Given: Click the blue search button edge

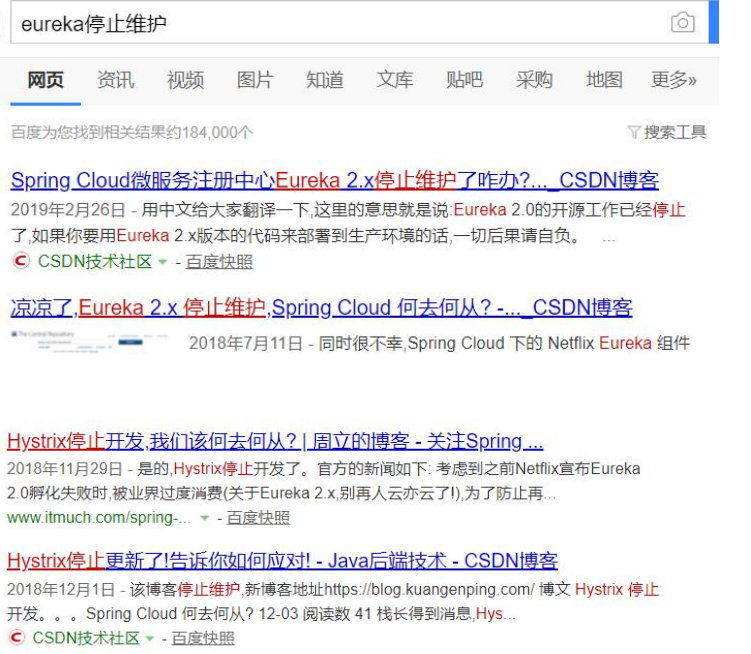Looking at the screenshot, I should [714, 22].
